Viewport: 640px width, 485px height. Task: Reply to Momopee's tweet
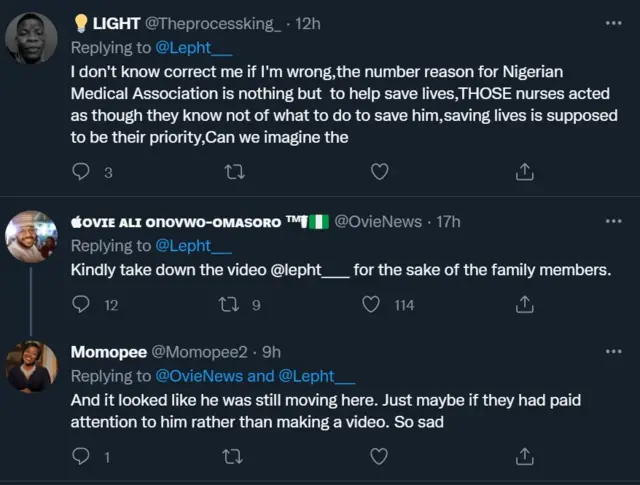pos(84,457)
